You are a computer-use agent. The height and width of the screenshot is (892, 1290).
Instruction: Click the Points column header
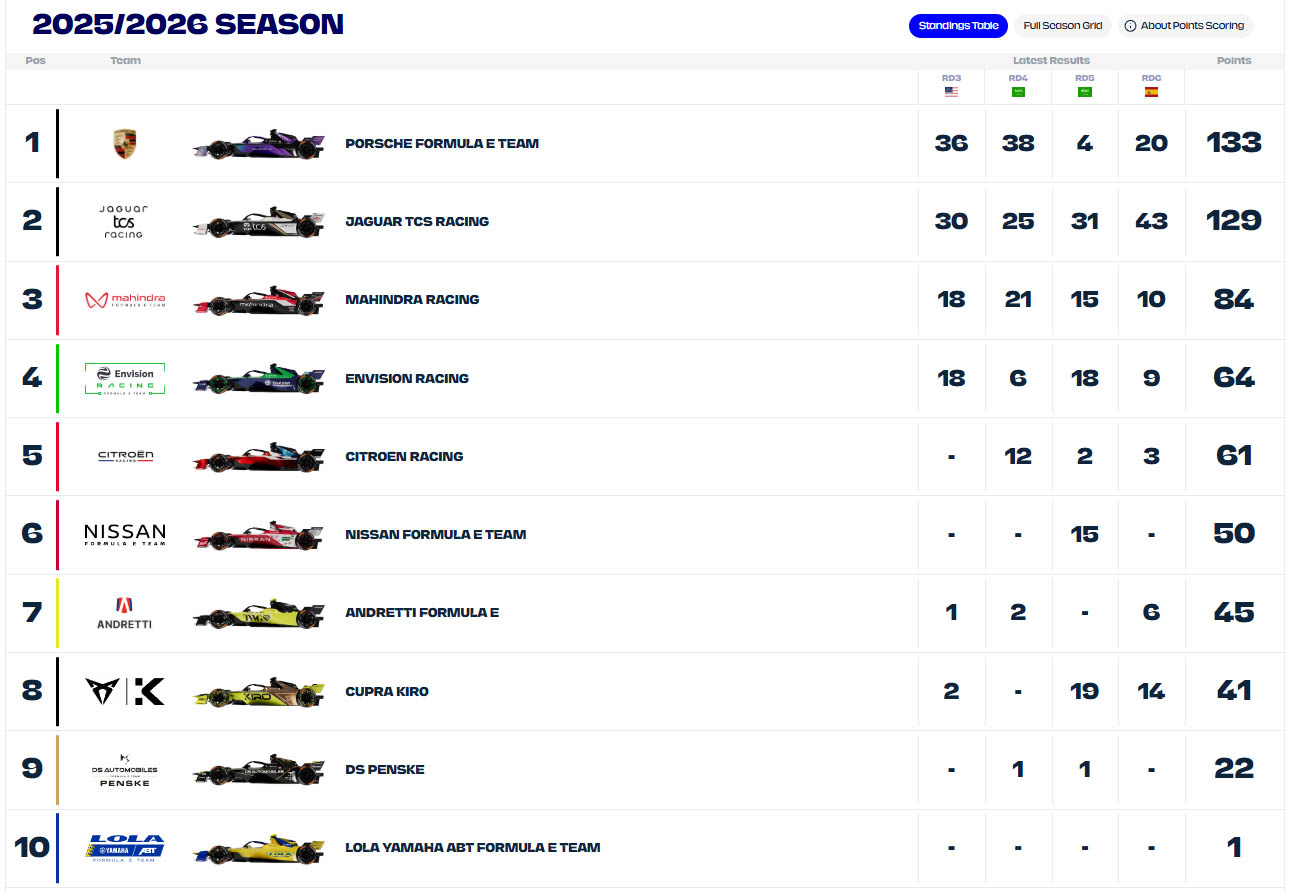click(1234, 61)
